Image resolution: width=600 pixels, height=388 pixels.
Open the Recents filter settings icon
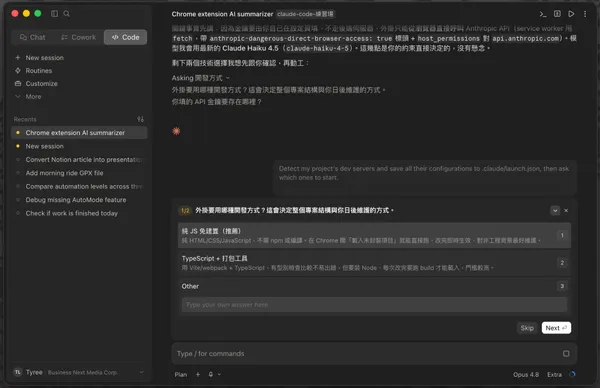[x=140, y=119]
